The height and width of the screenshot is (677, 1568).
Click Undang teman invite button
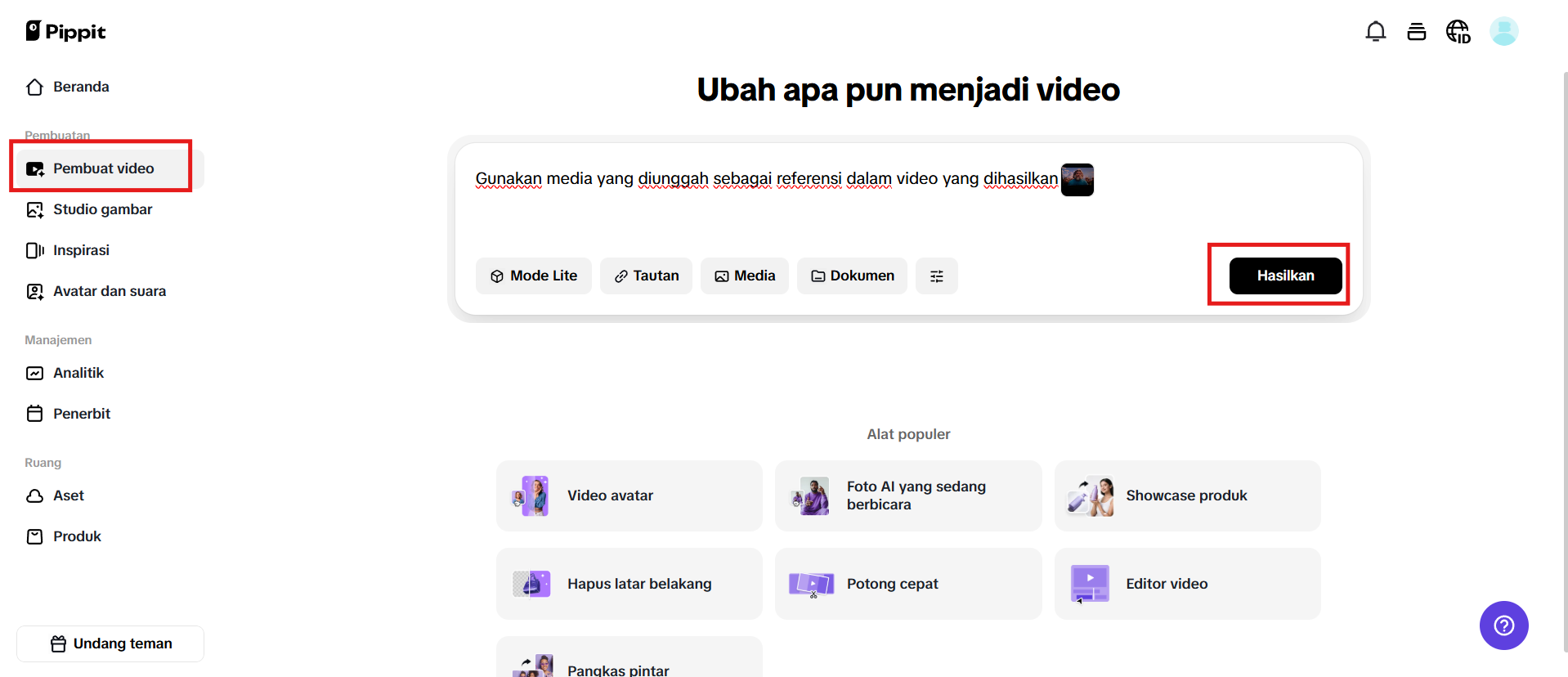(x=110, y=643)
